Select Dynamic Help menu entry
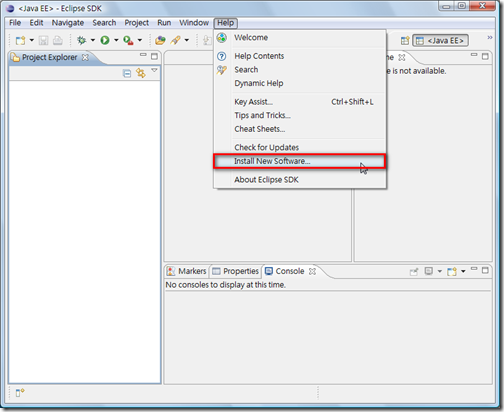The image size is (504, 412). pos(300,83)
